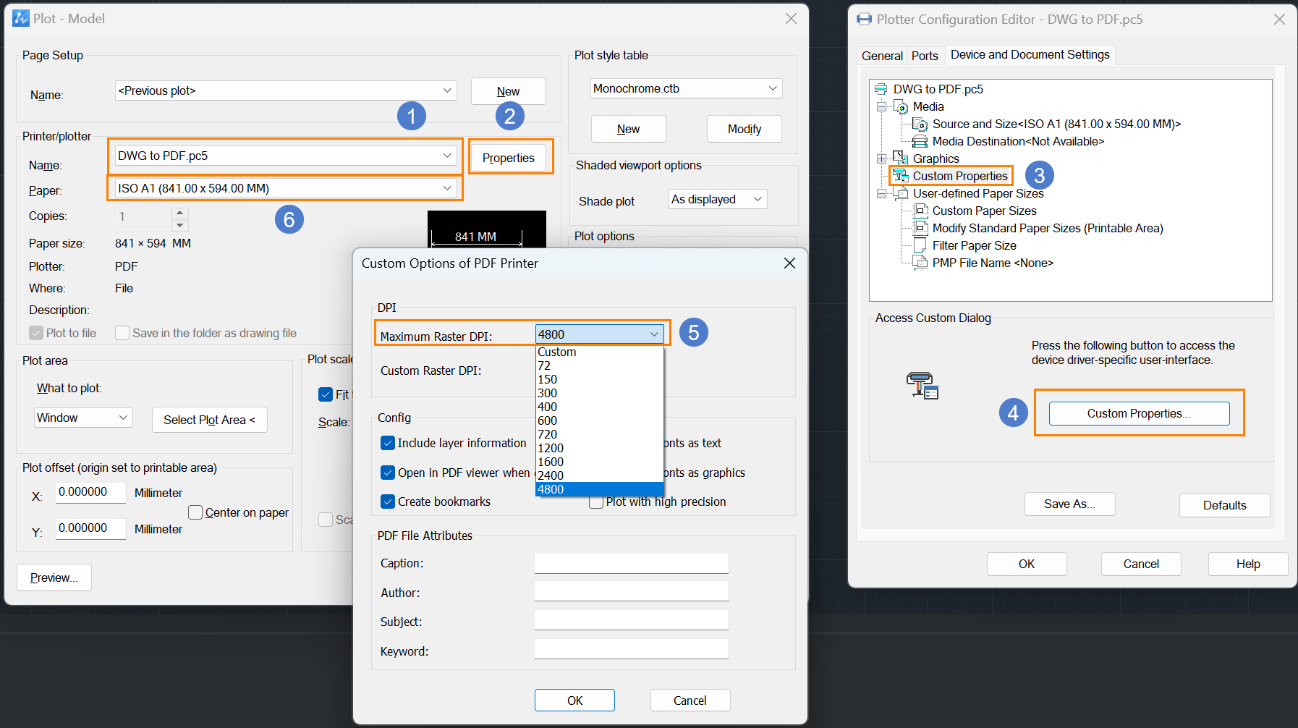Click the Help button
1298x728 pixels.
[x=1248, y=564]
